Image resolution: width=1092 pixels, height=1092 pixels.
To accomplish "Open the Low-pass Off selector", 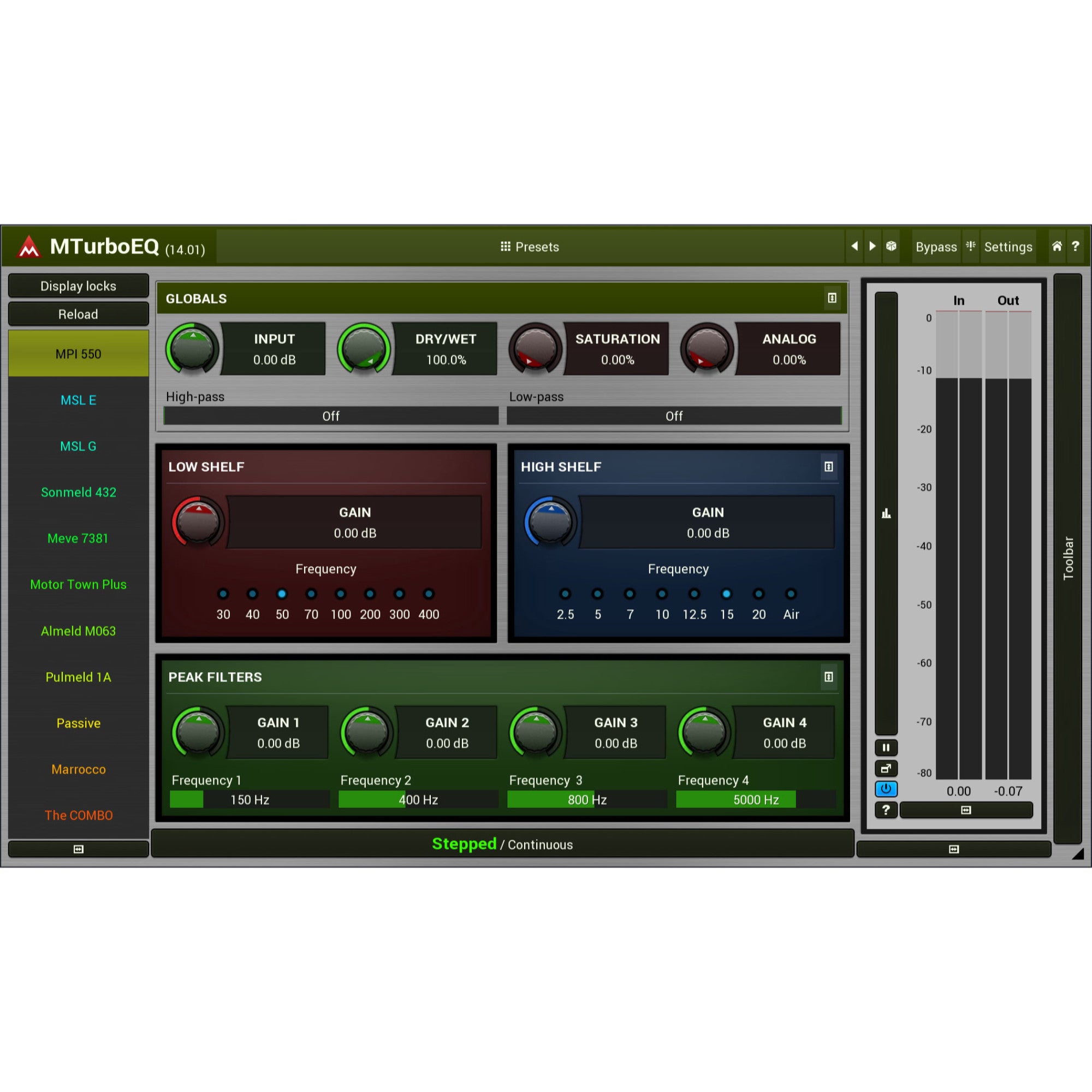I will 674,416.
